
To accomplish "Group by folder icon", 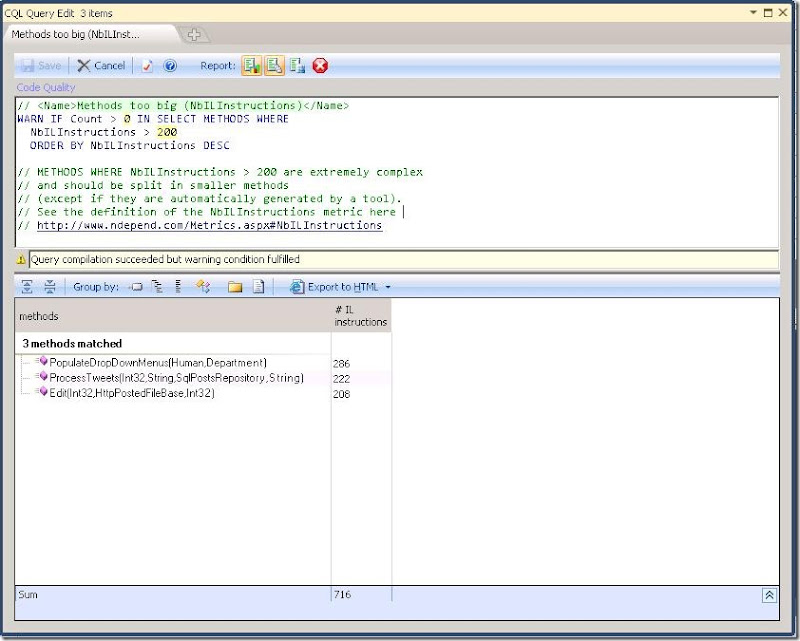I will tap(235, 287).
